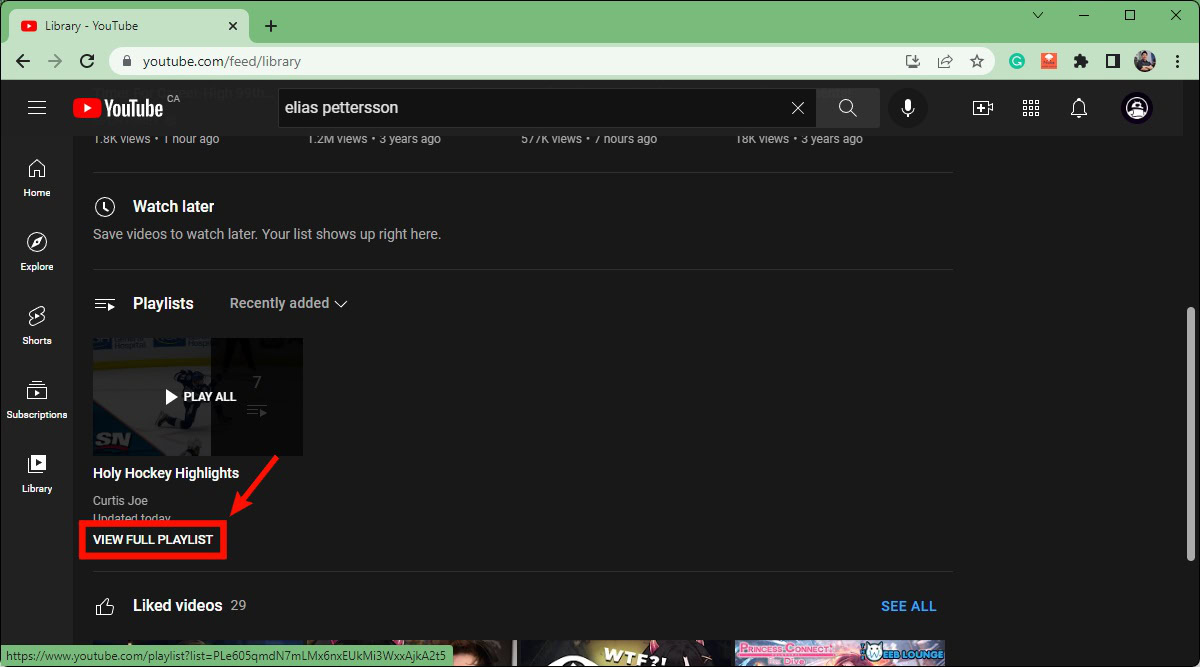Open the Princess Connect liked video thumbnail
The width and height of the screenshot is (1200, 667).
(x=840, y=654)
